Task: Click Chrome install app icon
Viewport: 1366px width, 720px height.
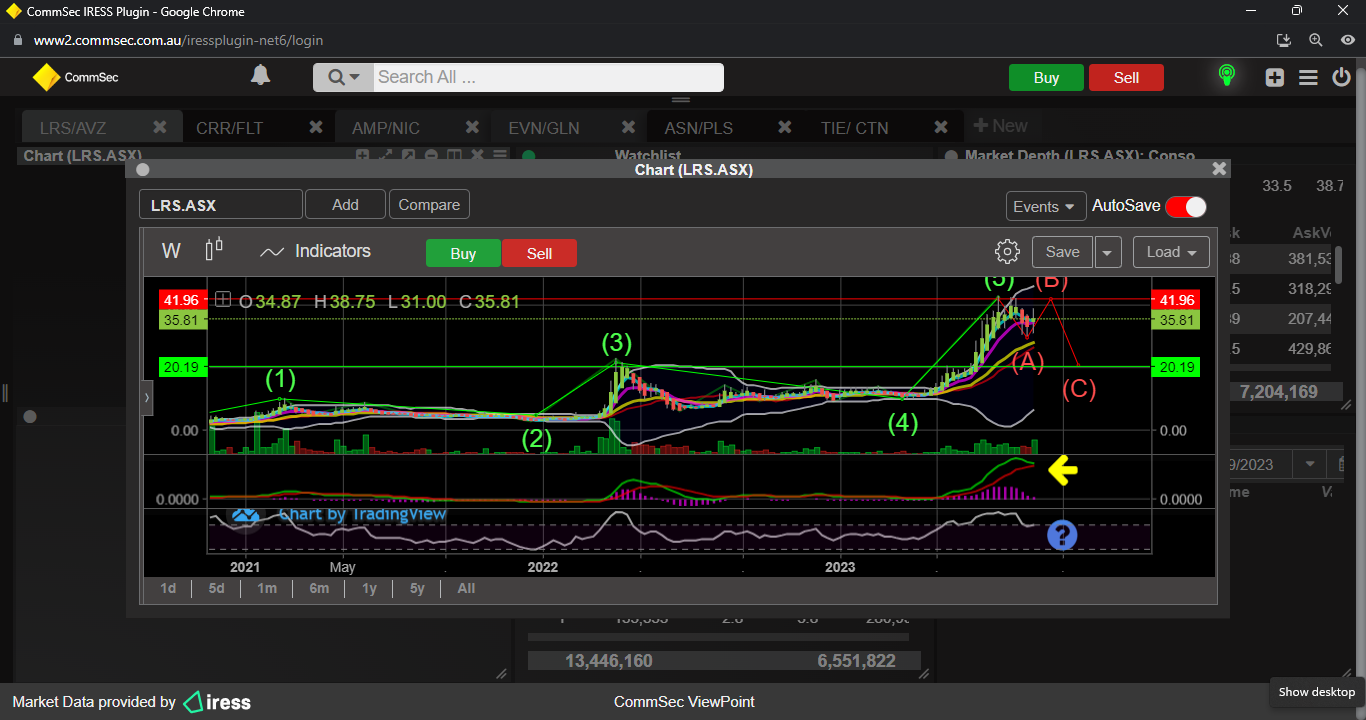Action: point(1285,40)
